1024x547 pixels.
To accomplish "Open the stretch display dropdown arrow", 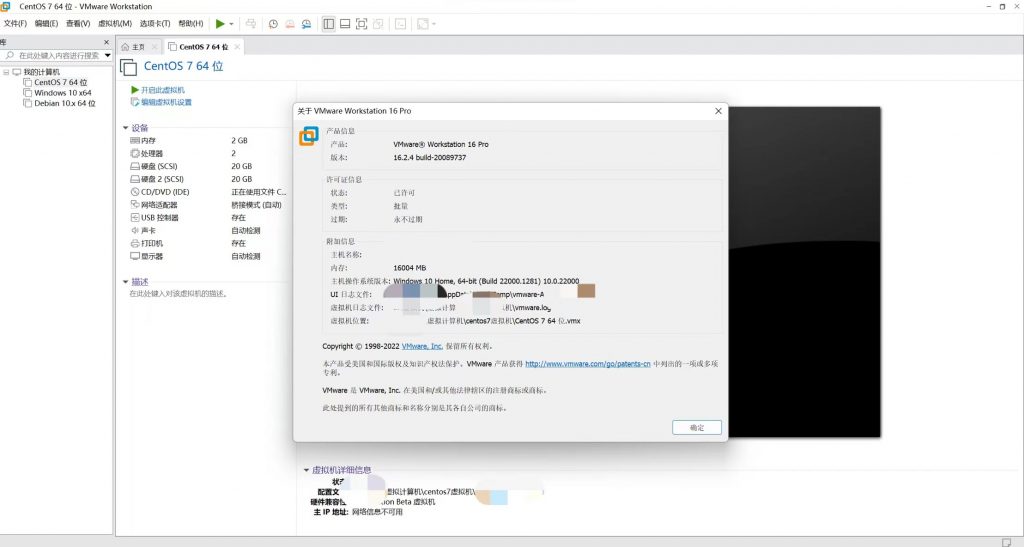I will tap(434, 24).
